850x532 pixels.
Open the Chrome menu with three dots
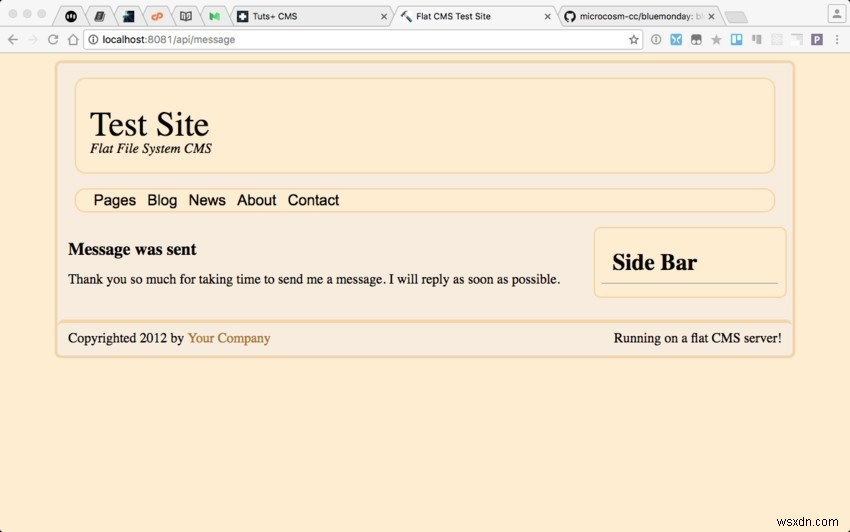pos(837,40)
